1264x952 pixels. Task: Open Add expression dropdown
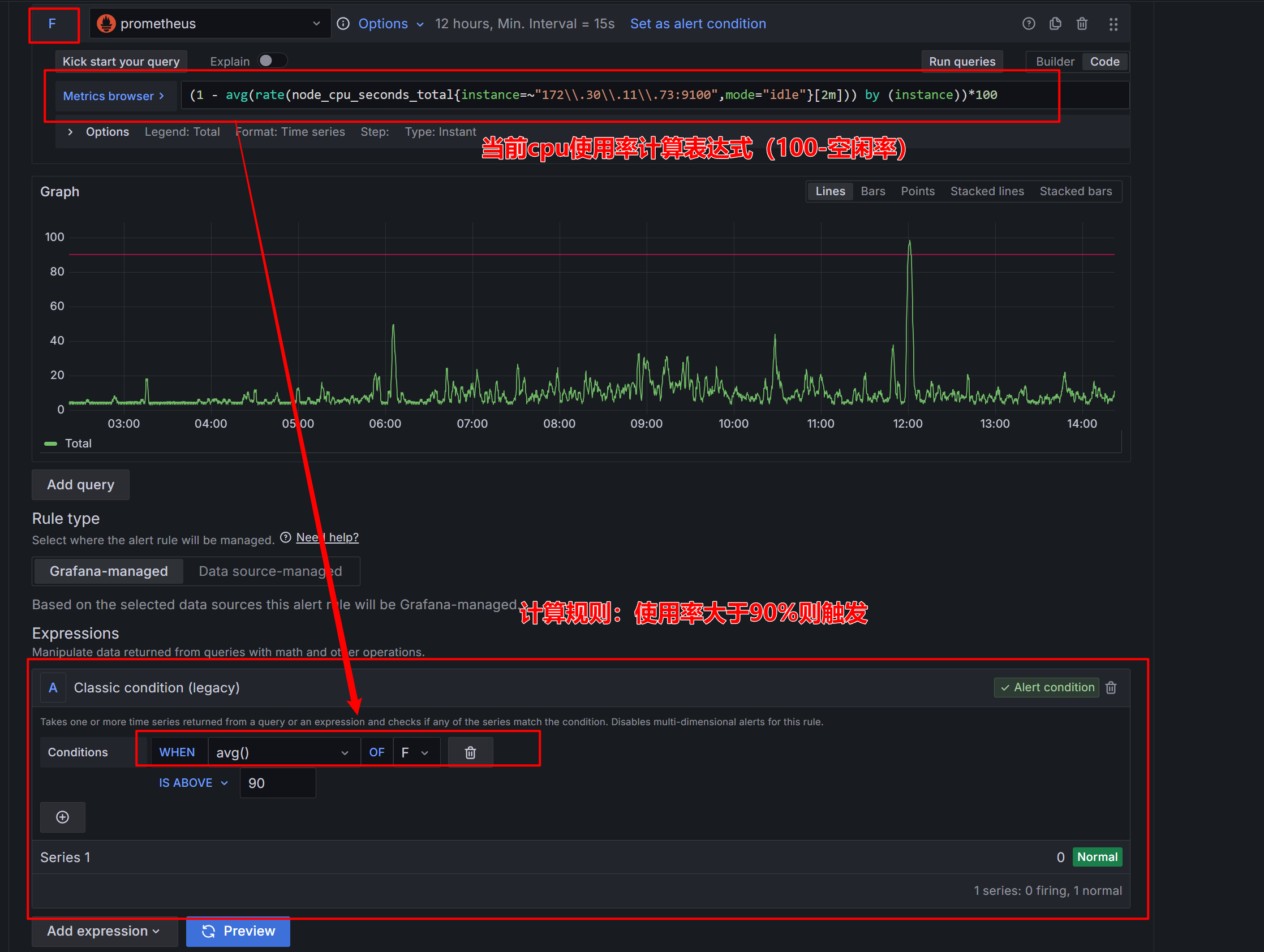point(104,931)
